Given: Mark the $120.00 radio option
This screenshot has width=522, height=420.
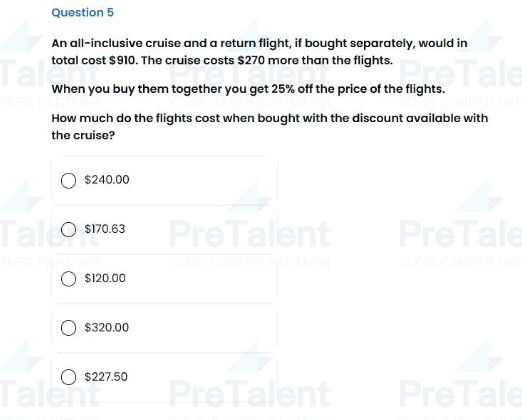Looking at the screenshot, I should (68, 279).
